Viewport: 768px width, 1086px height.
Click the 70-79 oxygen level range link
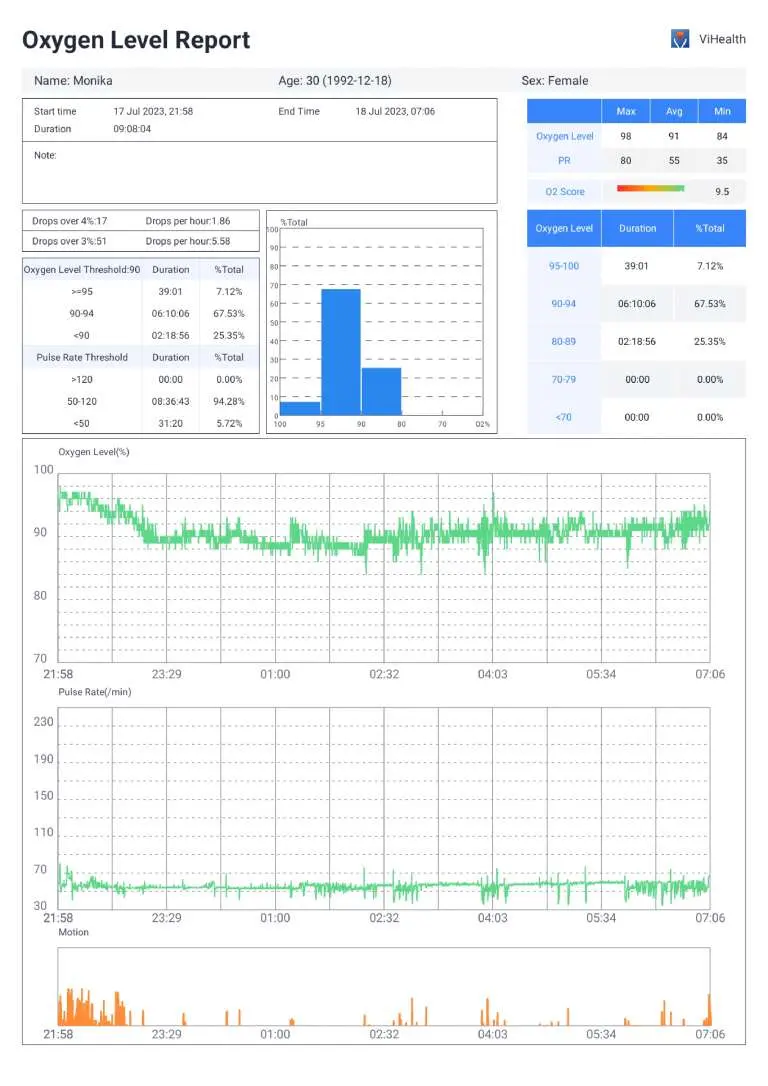[x=564, y=380]
